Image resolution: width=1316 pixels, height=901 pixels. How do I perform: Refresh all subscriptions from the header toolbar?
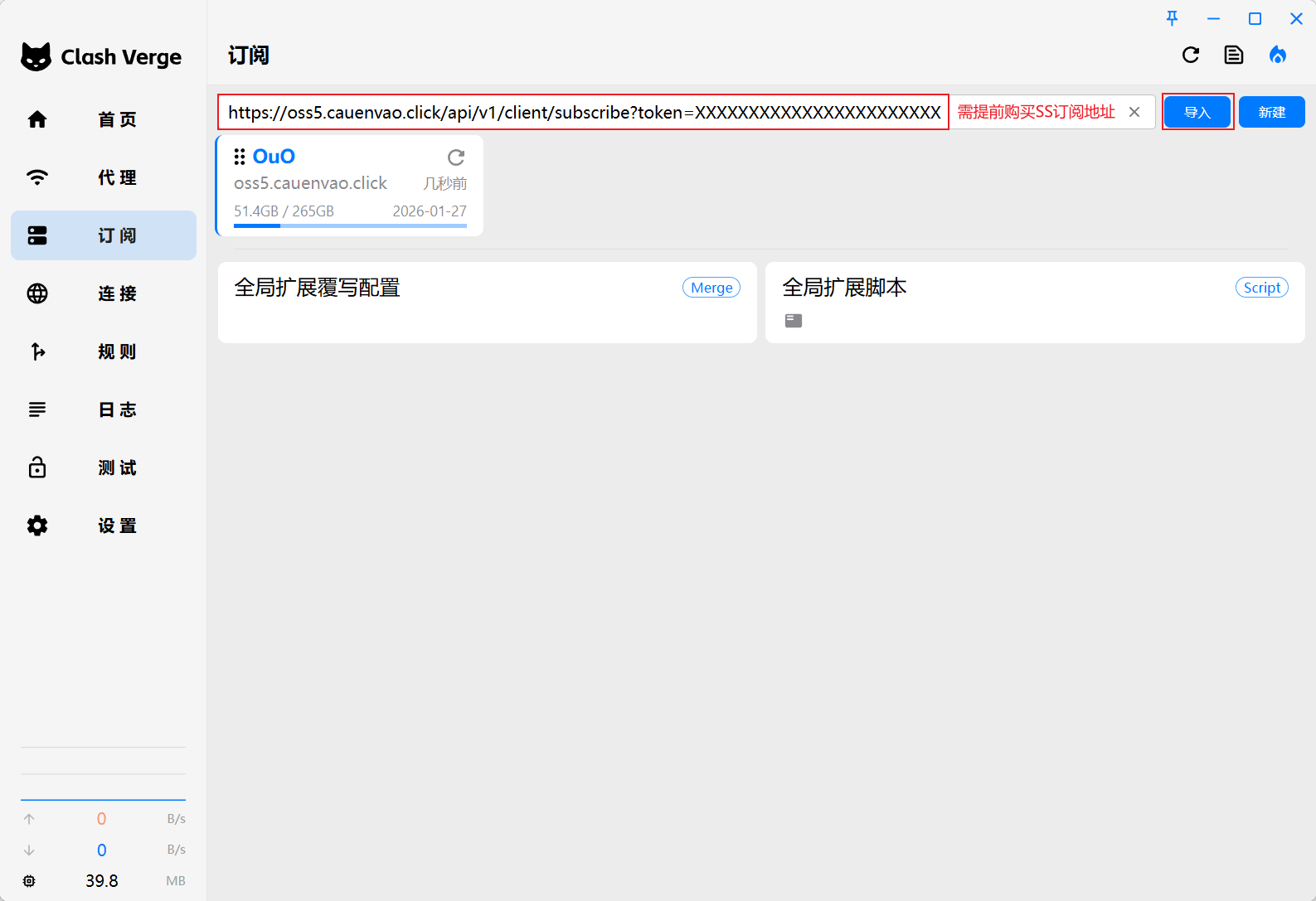[1191, 55]
